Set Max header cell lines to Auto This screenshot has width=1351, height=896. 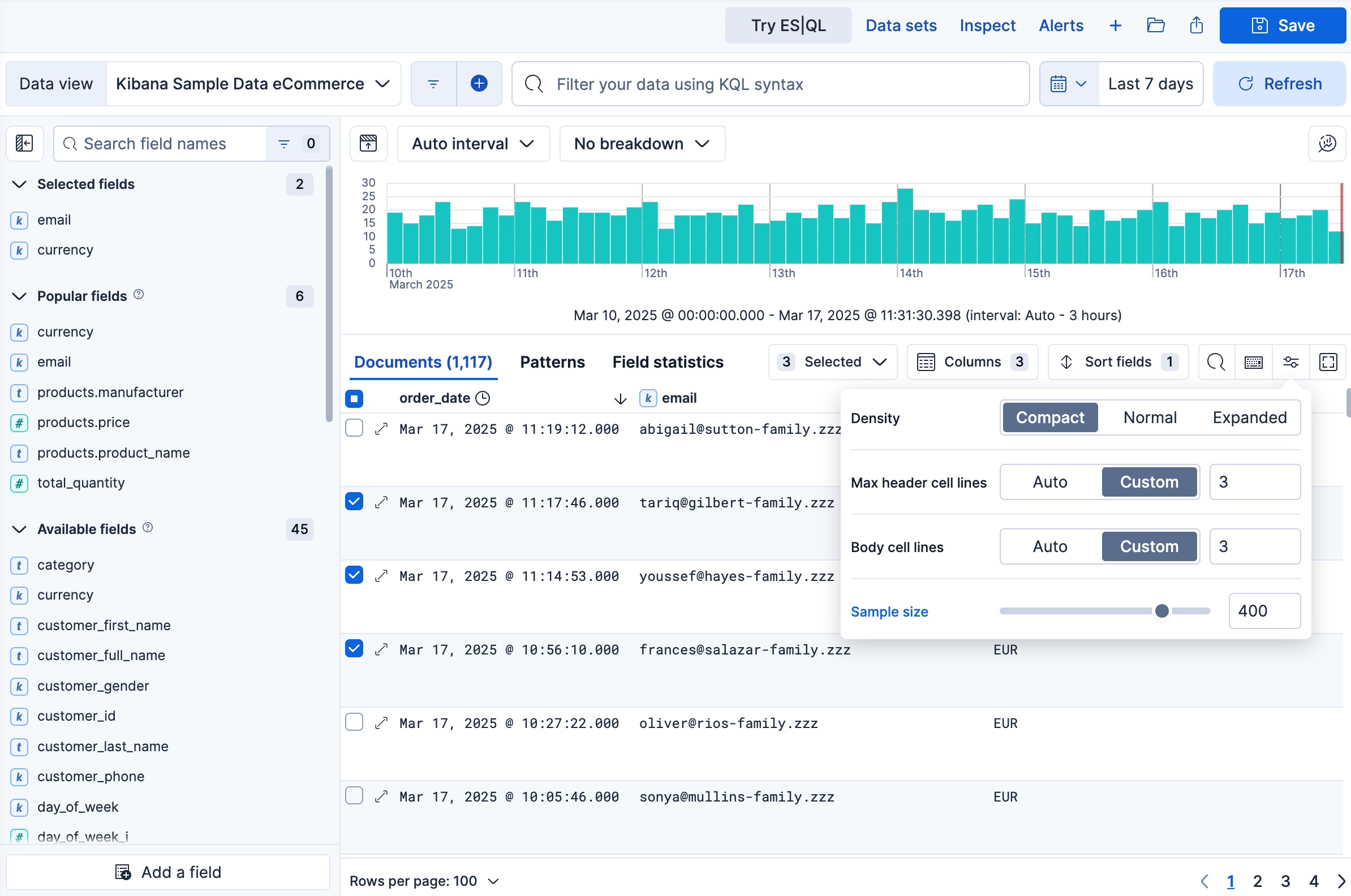1050,483
